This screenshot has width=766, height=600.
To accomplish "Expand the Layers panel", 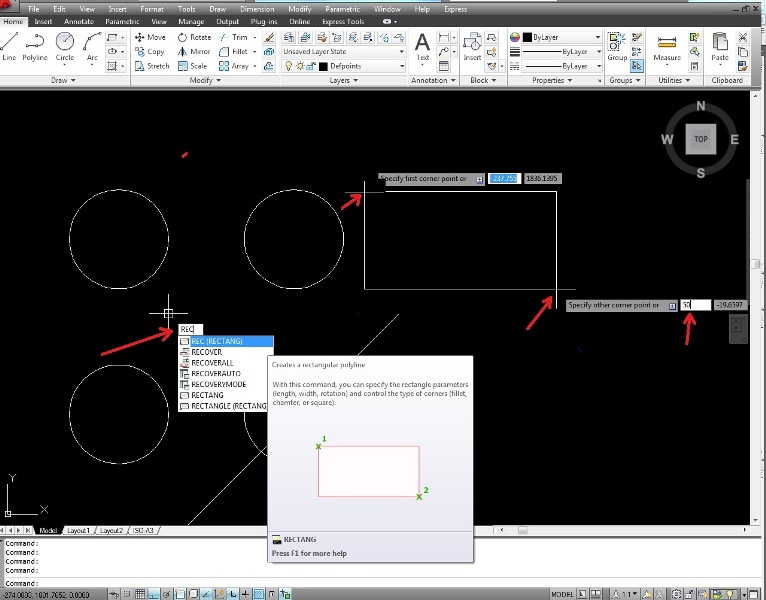I will 343,80.
